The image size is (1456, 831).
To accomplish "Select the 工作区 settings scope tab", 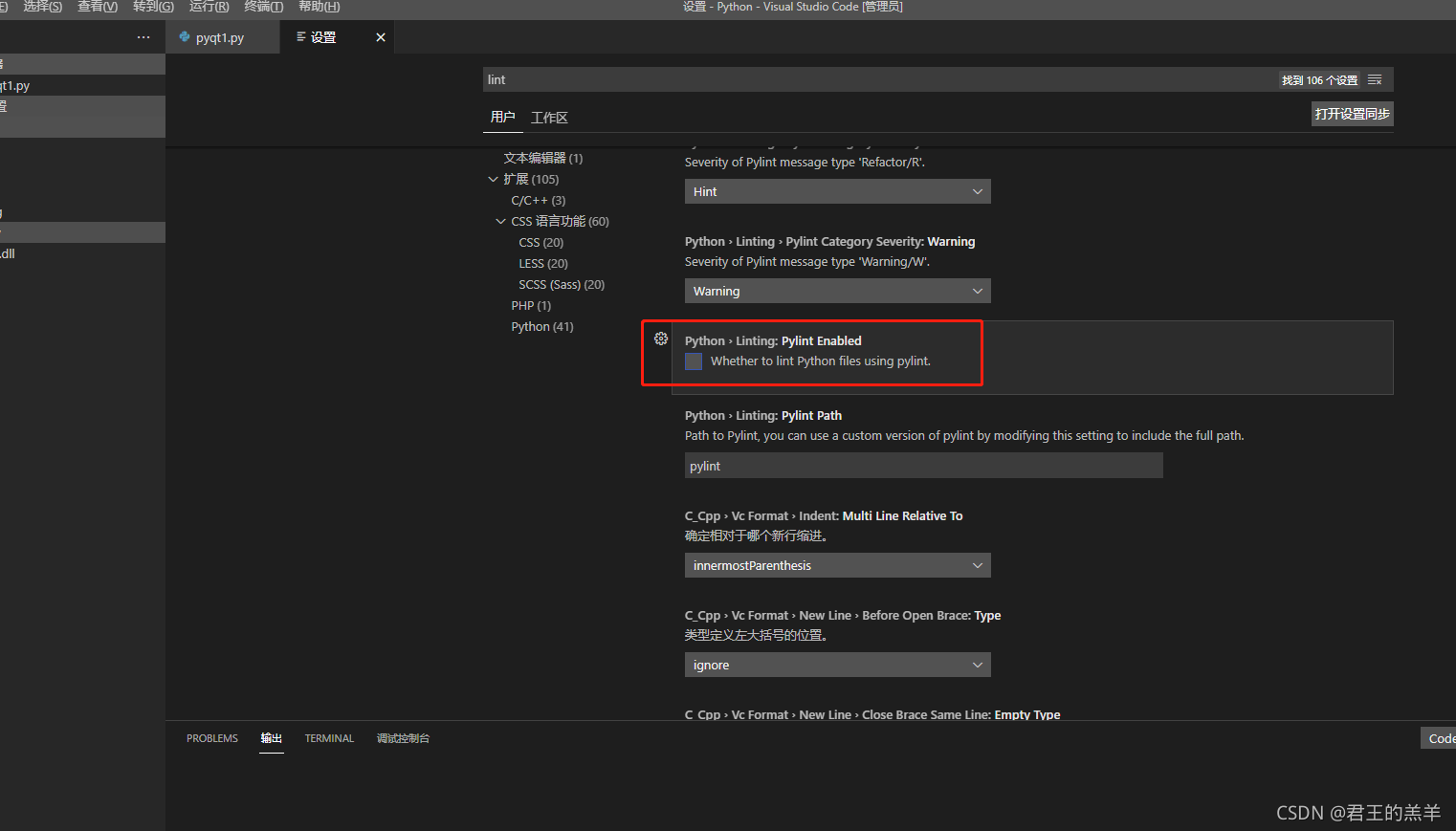I will [x=549, y=118].
